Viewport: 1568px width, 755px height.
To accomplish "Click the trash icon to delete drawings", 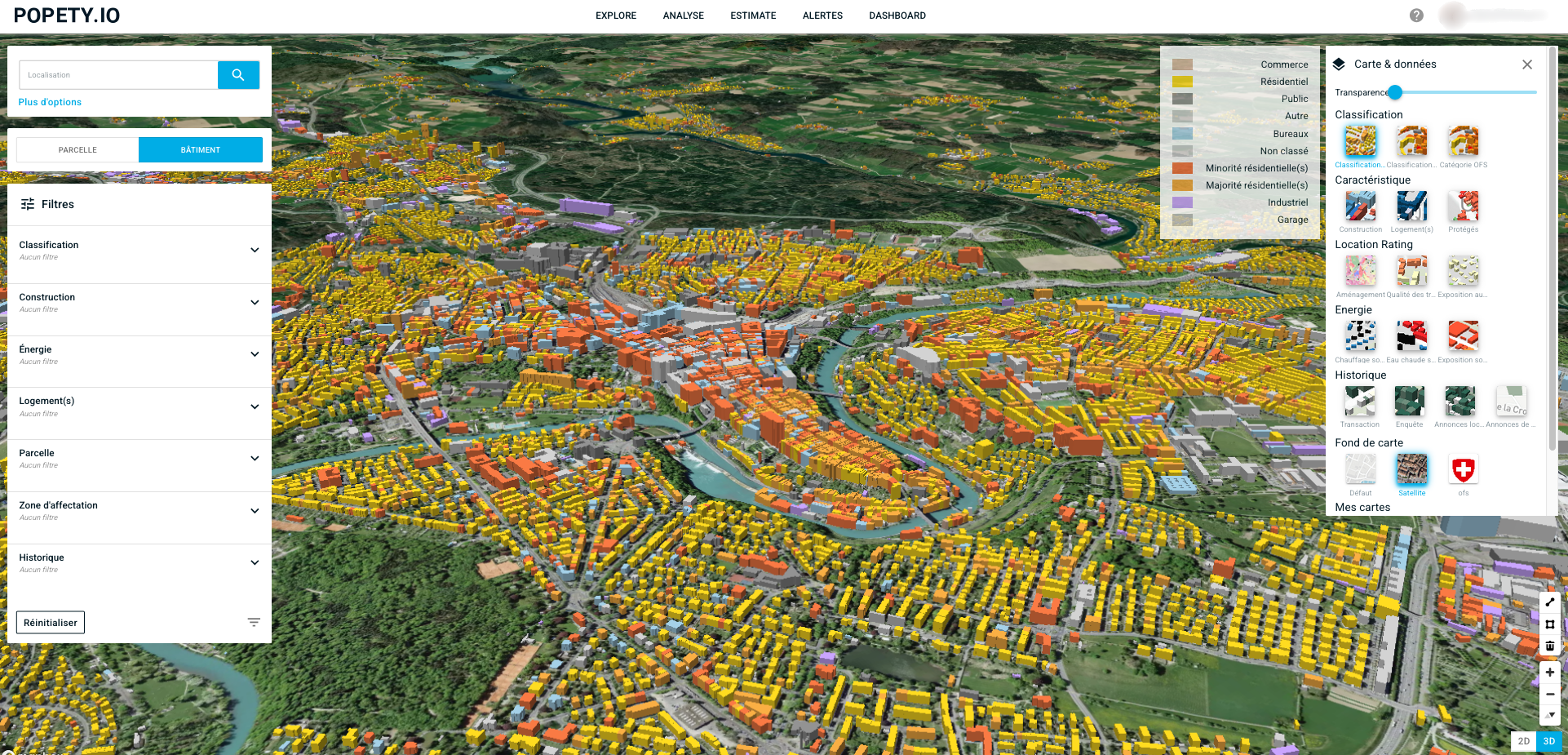I will tap(1549, 646).
